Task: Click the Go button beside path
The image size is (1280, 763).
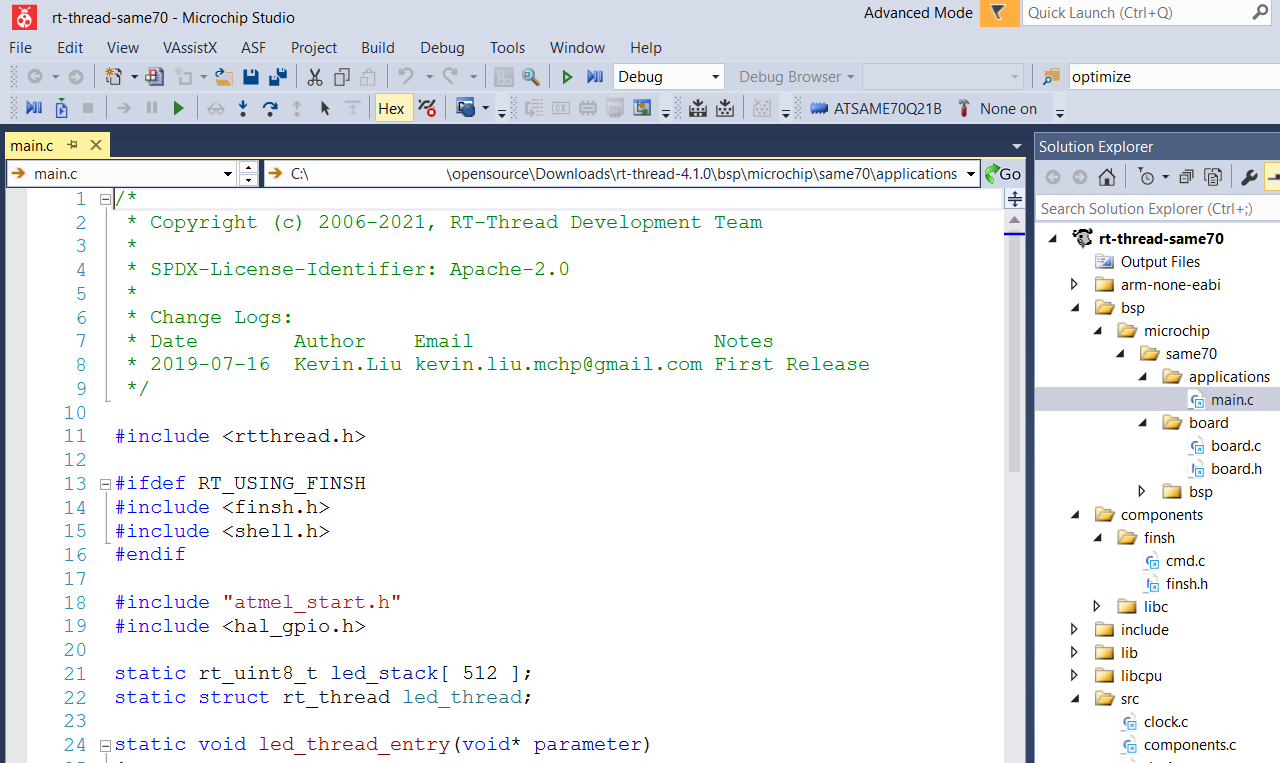Action: tap(1002, 174)
